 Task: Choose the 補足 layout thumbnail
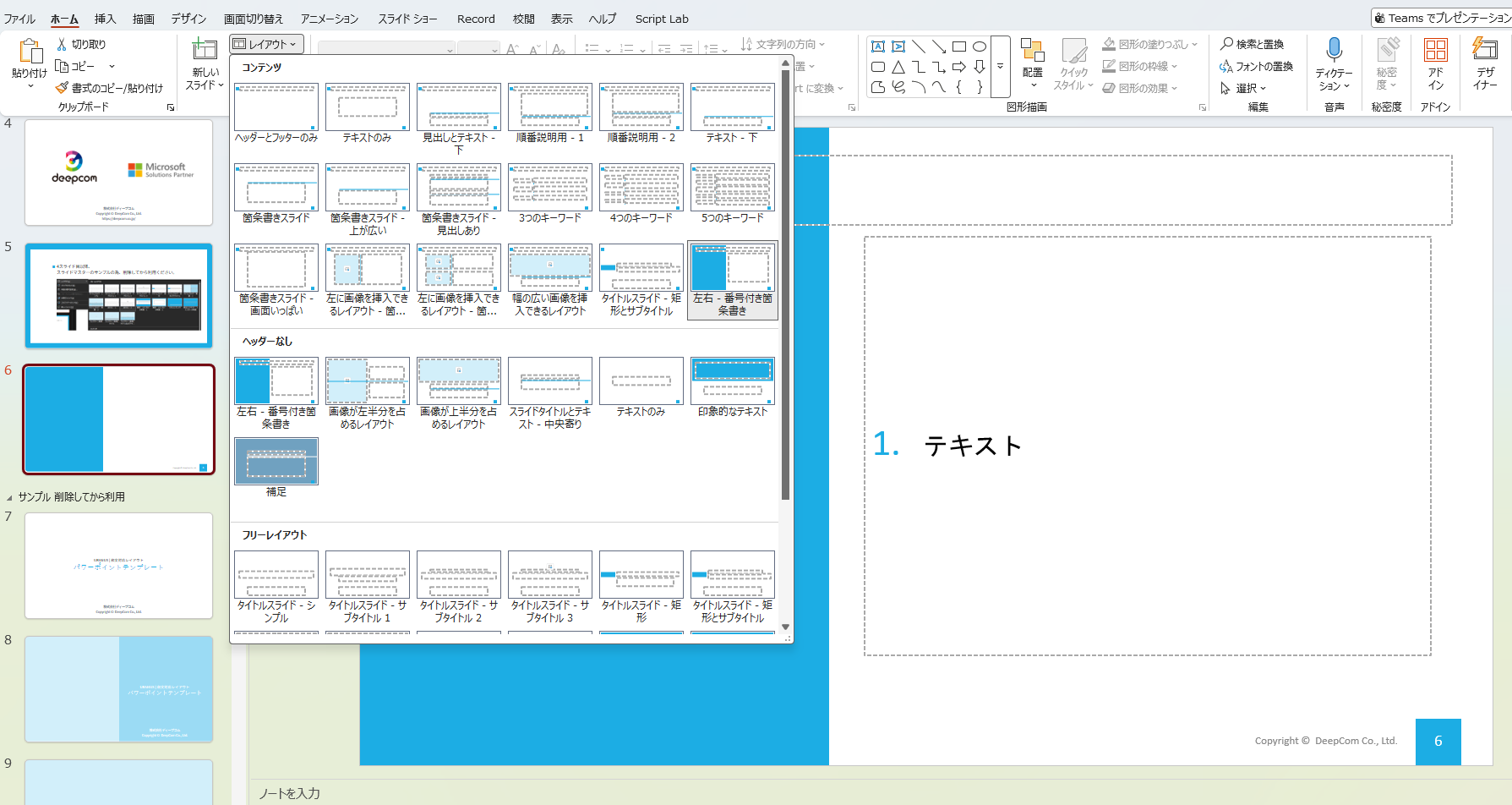(276, 468)
